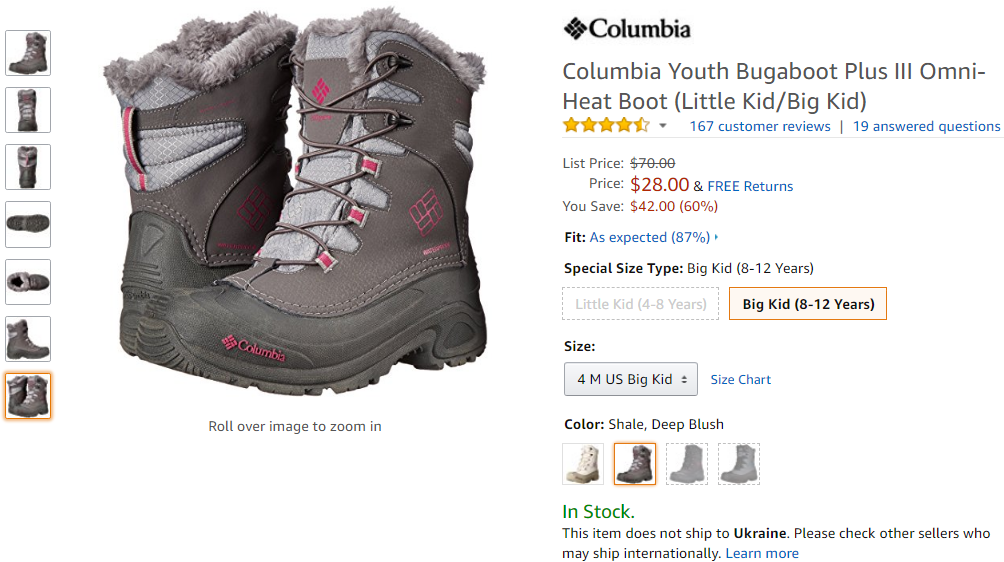Click Learn more about international shipping

[762, 553]
